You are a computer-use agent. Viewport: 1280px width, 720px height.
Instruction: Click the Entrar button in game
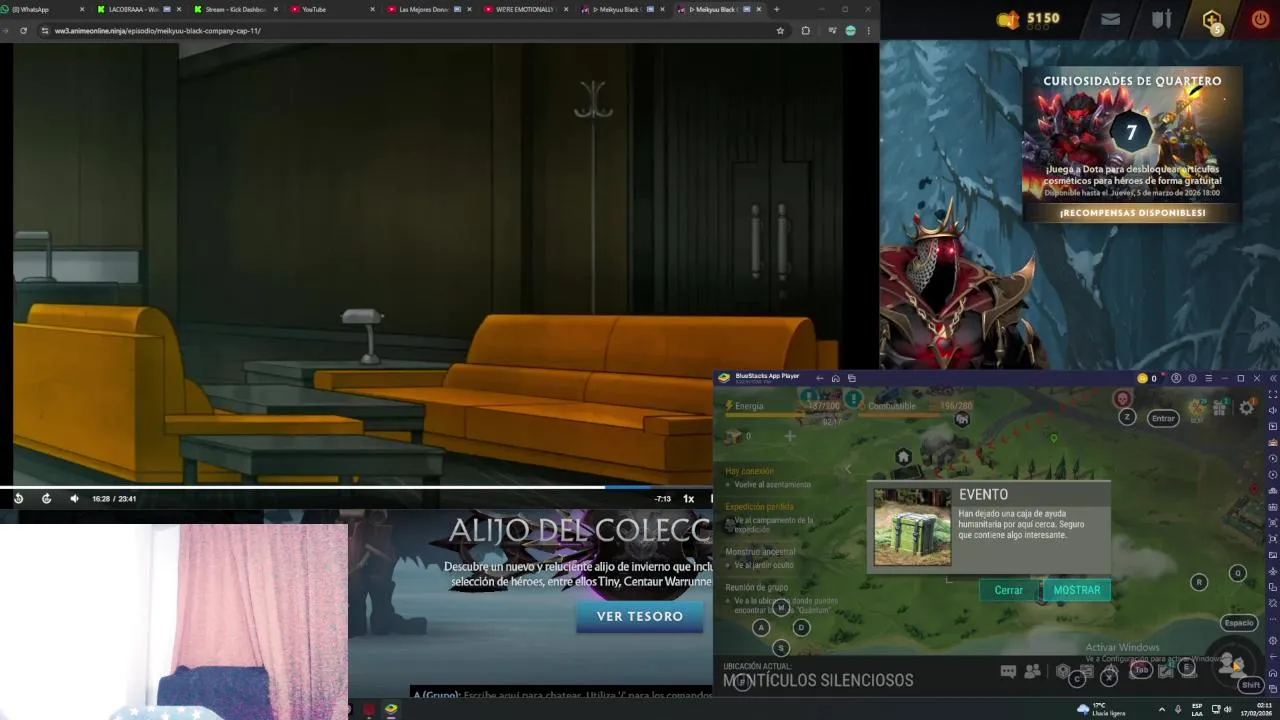[1163, 418]
